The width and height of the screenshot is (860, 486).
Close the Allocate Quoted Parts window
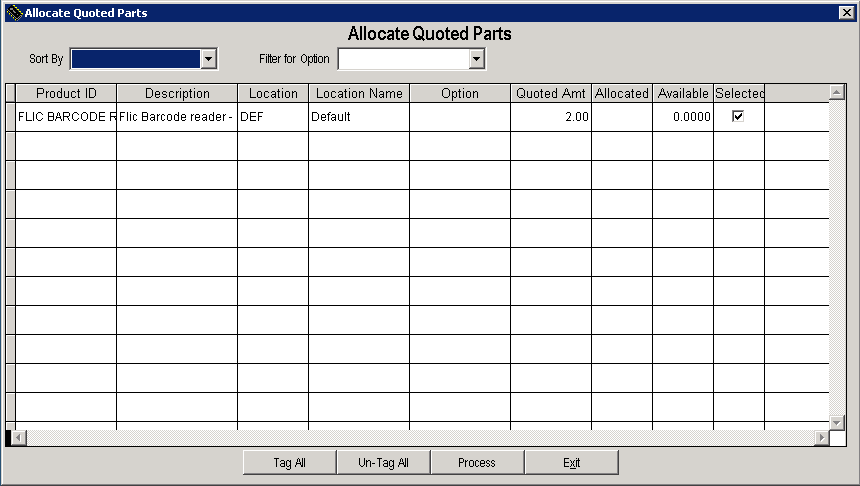(846, 12)
